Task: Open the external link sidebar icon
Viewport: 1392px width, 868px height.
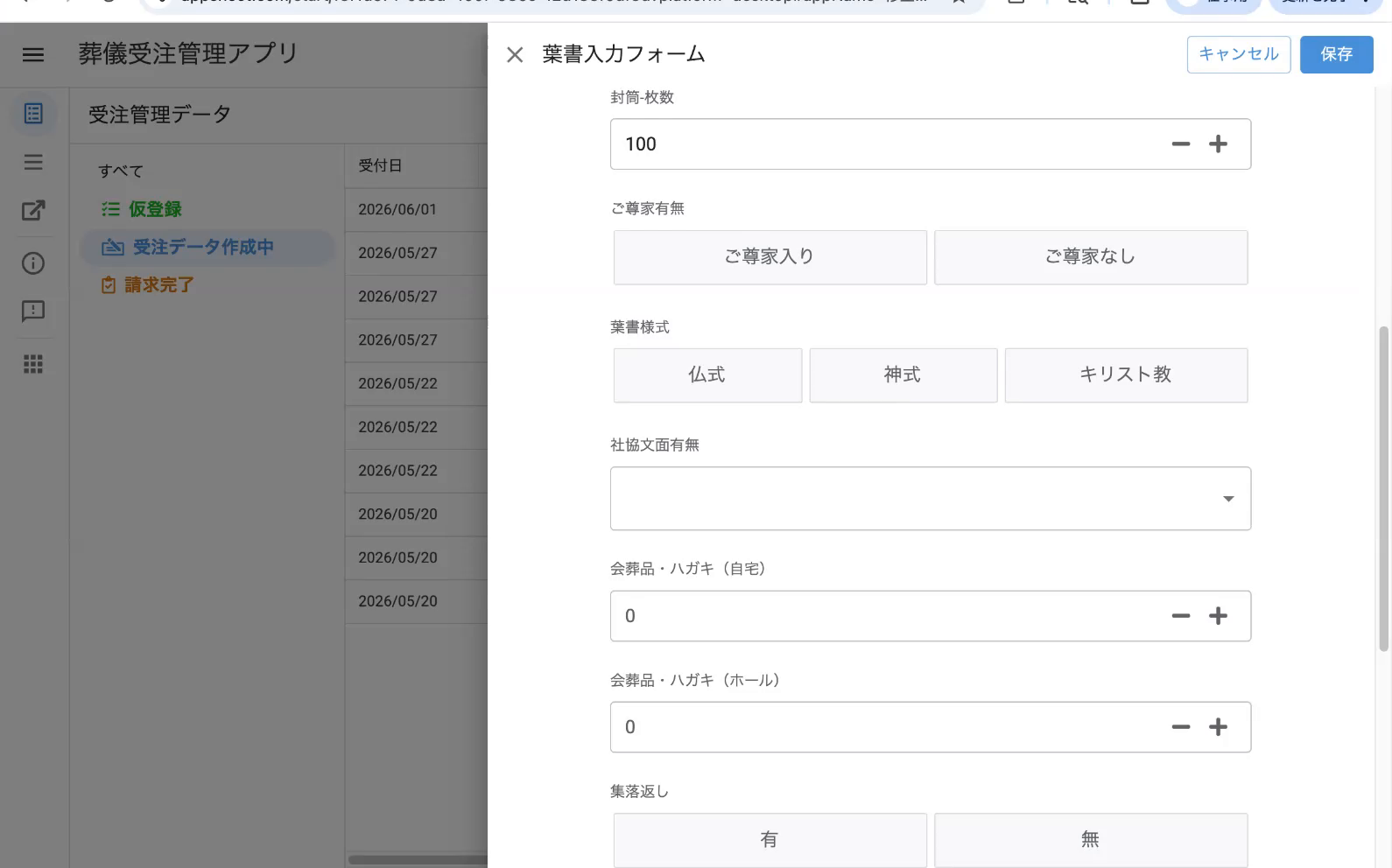Action: point(33,210)
